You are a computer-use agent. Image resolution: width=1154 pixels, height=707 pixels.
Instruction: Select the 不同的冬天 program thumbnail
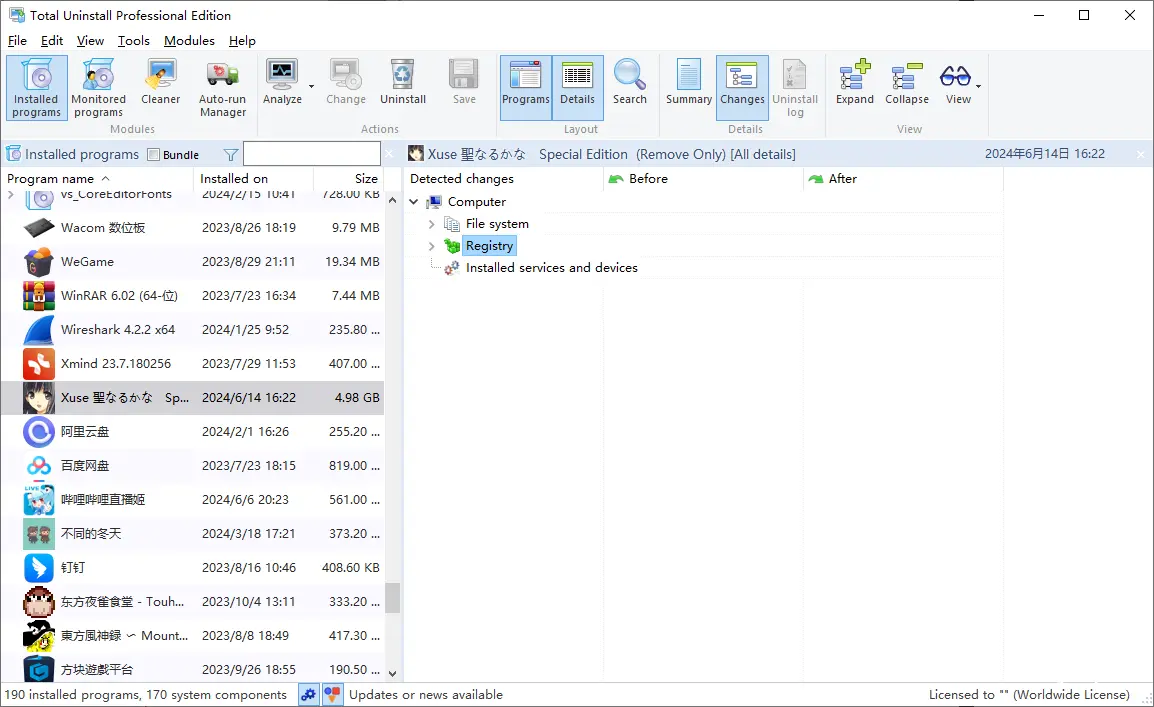point(38,533)
